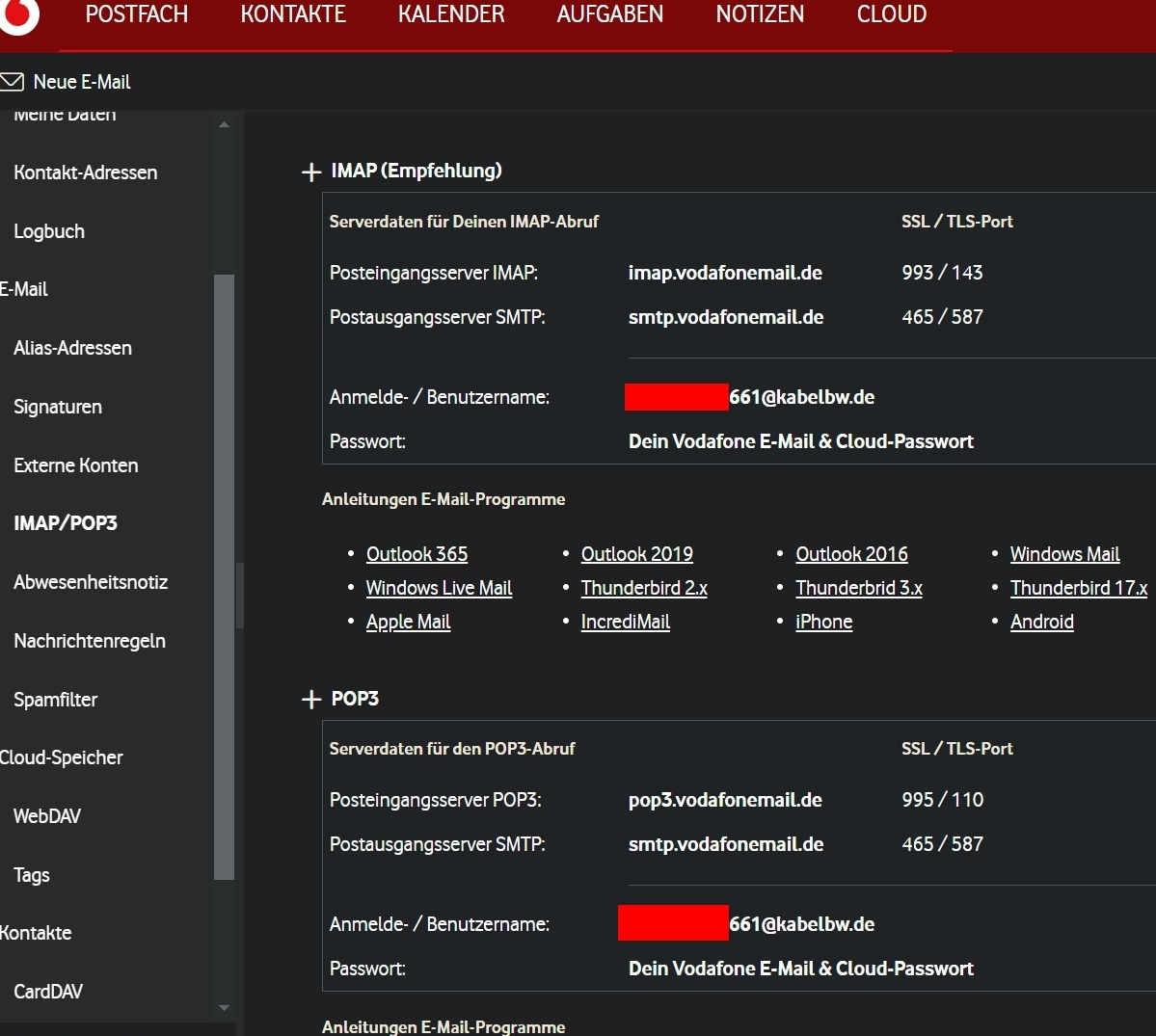Click IMAP section username 661@kabelbw.de

point(801,397)
